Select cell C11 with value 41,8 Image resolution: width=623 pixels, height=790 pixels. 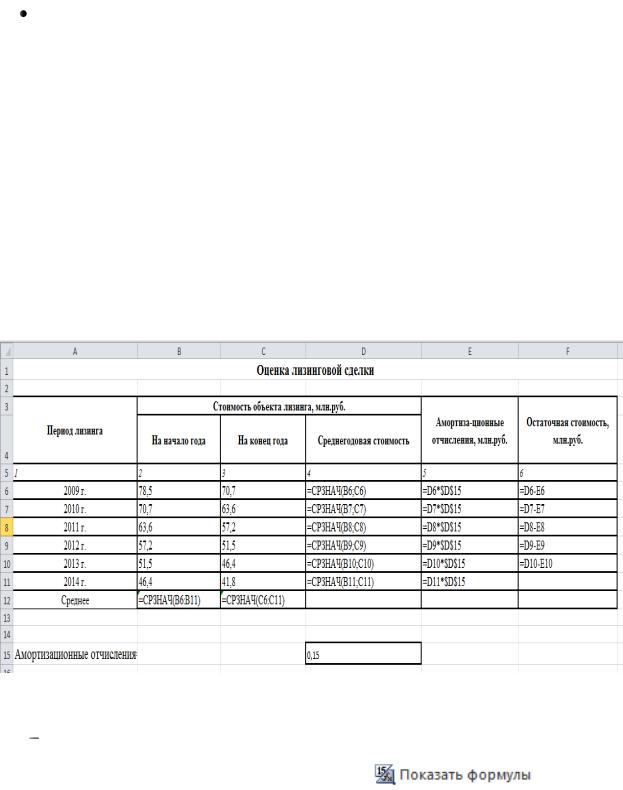(x=263, y=581)
